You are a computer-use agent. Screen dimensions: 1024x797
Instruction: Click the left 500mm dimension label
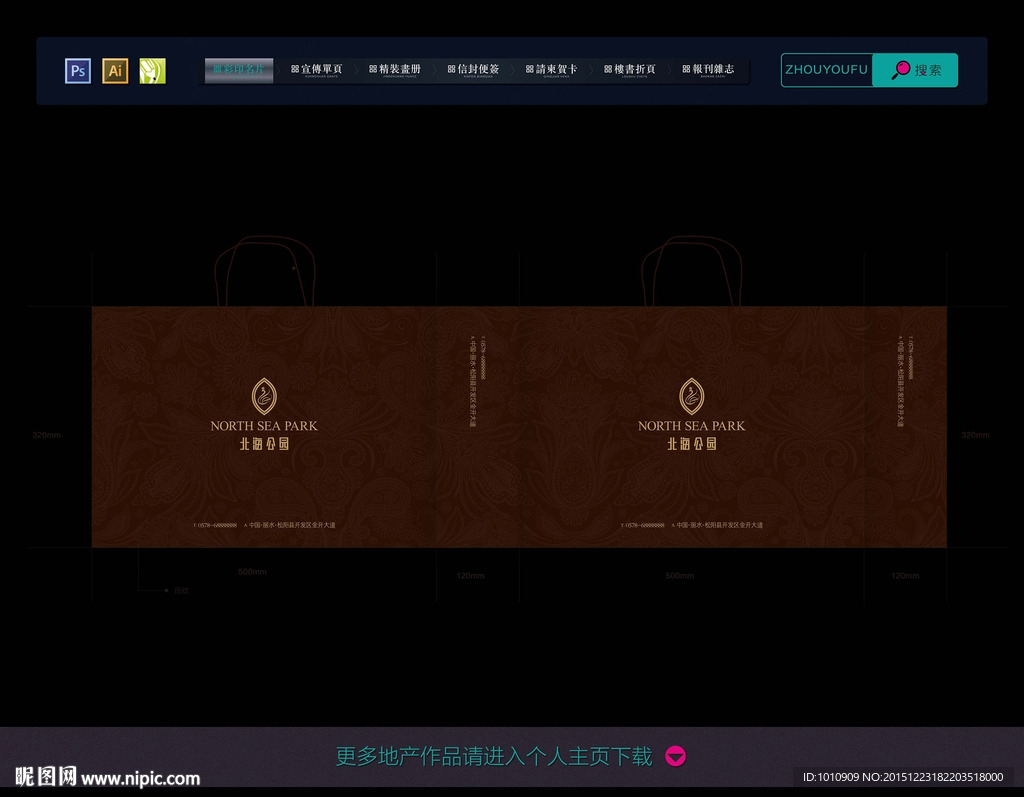252,572
